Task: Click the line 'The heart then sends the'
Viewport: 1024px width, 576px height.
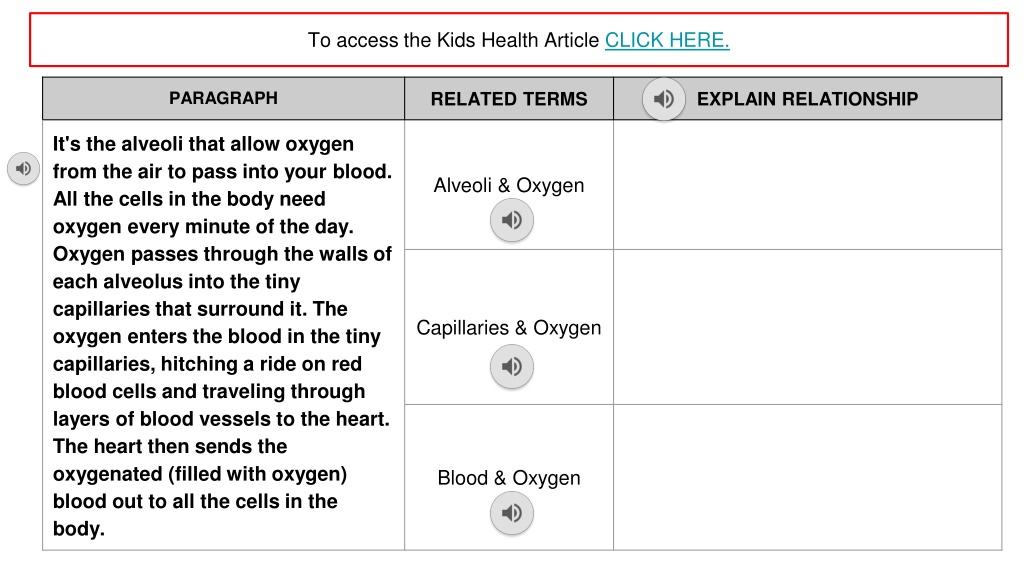Action: pyautogui.click(x=170, y=446)
